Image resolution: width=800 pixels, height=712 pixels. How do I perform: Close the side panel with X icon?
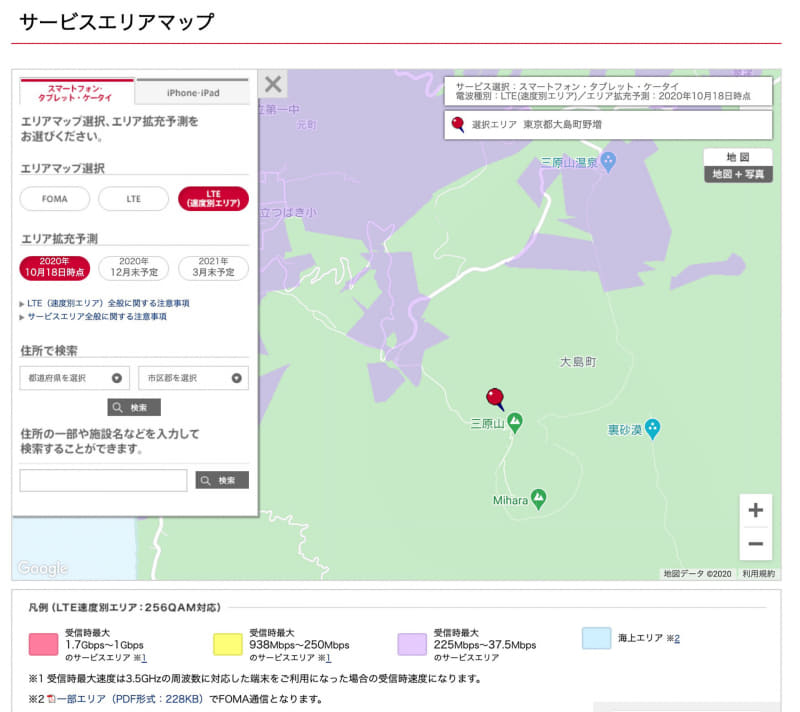pos(273,84)
